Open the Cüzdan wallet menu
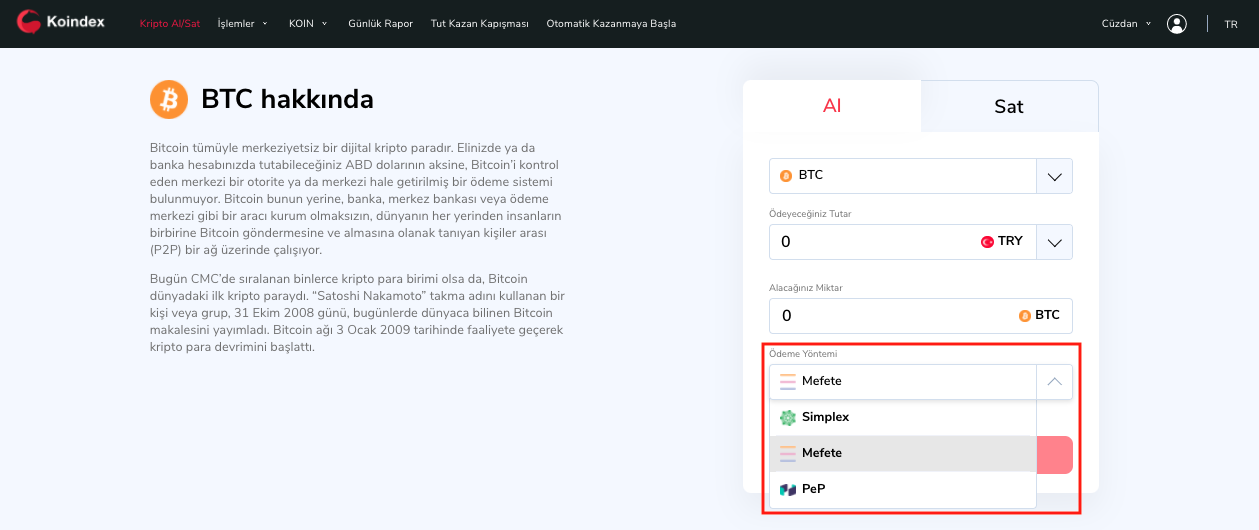The width and height of the screenshot is (1259, 530). (1126, 24)
